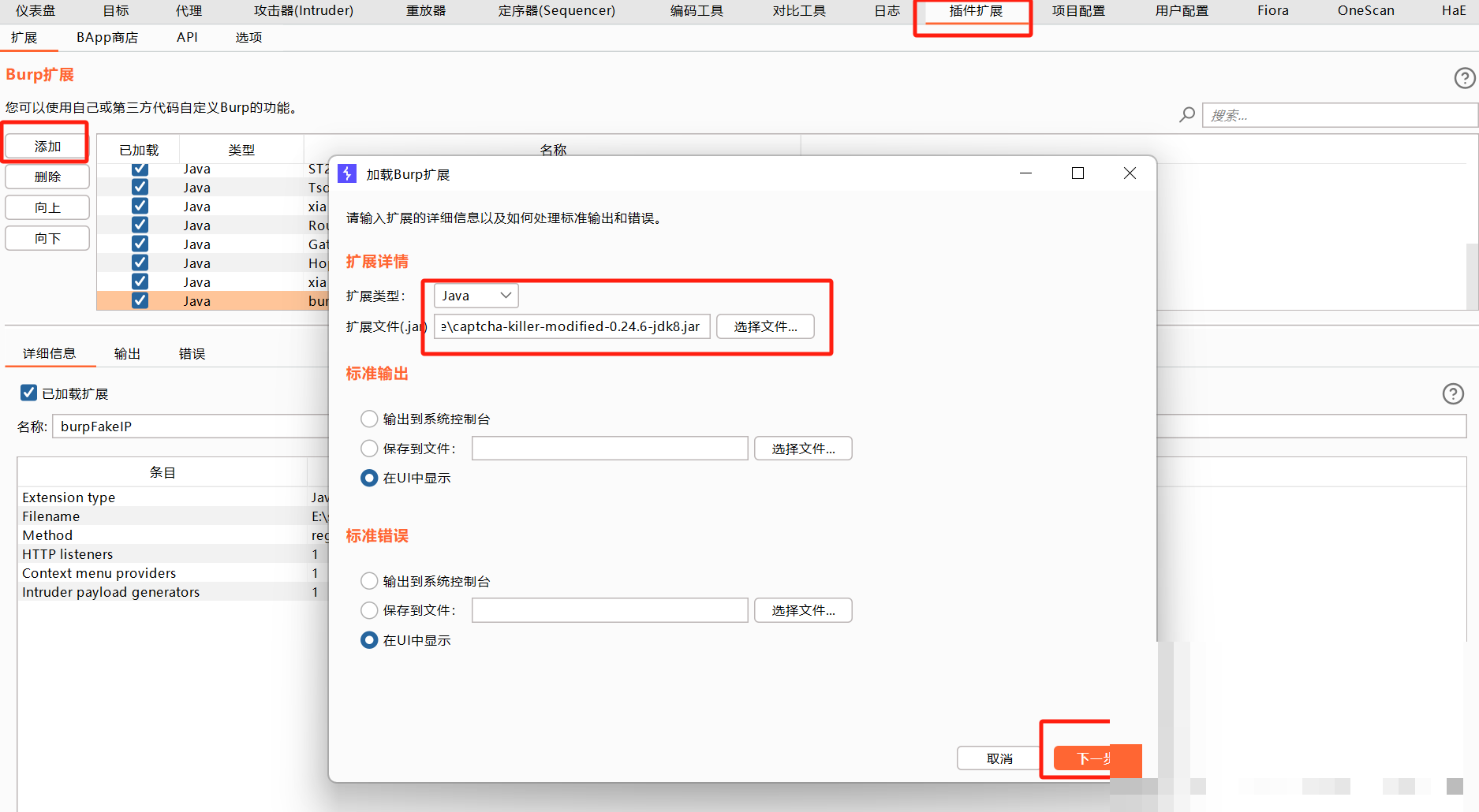This screenshot has height=812, width=1479.
Task: Uncheck loaded box in Java row named Ga...
Action: (140, 244)
